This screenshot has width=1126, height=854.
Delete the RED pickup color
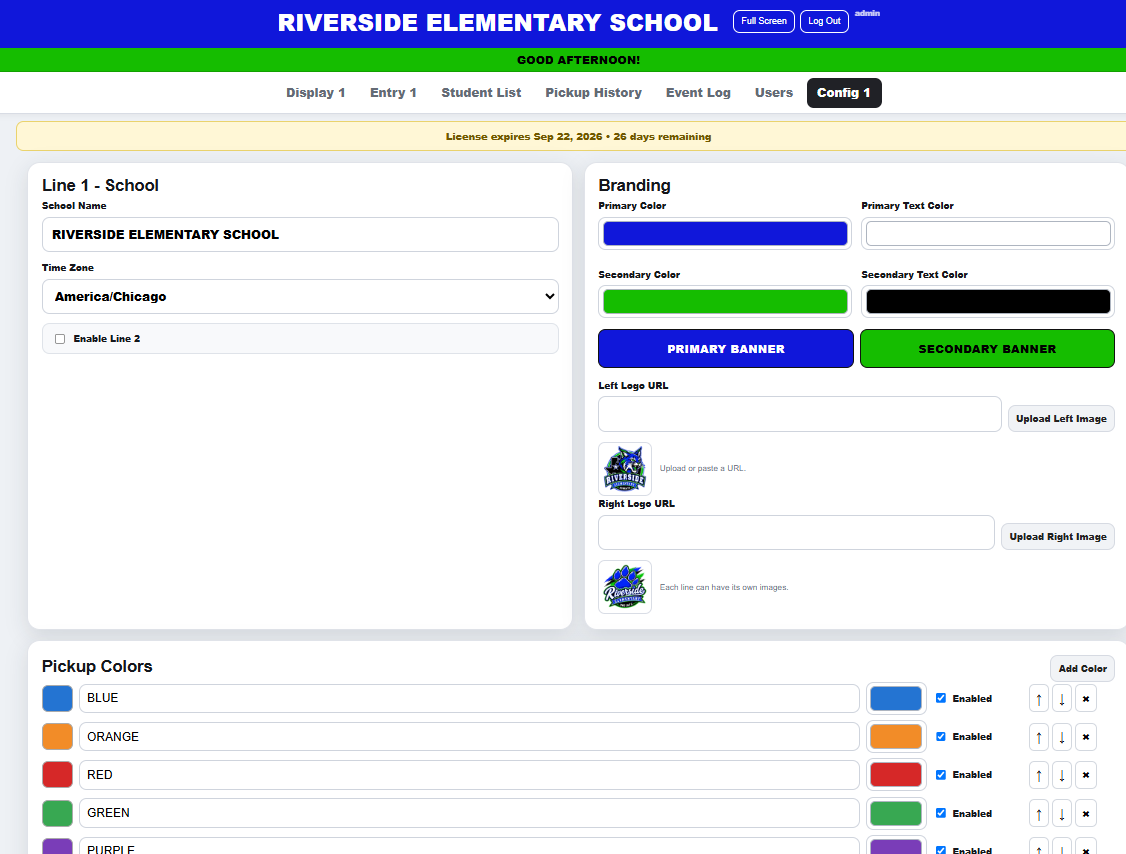click(1086, 774)
